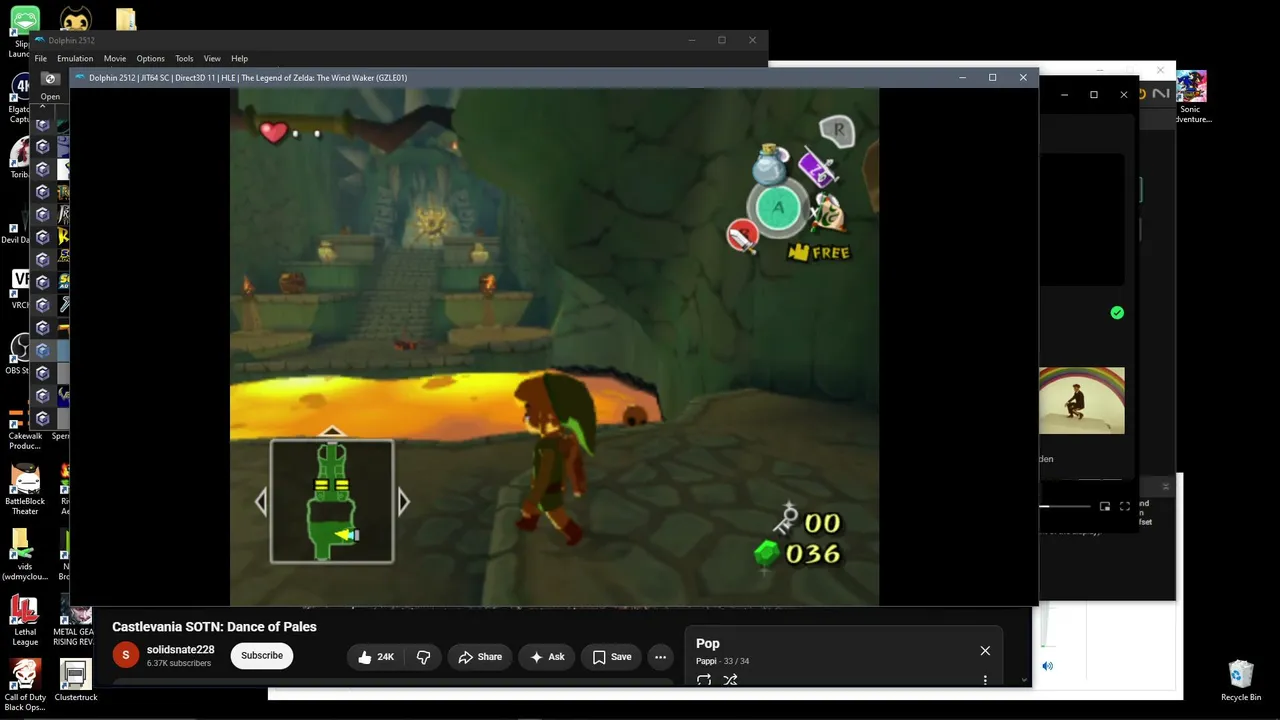Click the red heart life icon
This screenshot has width=1280, height=720.
273,131
